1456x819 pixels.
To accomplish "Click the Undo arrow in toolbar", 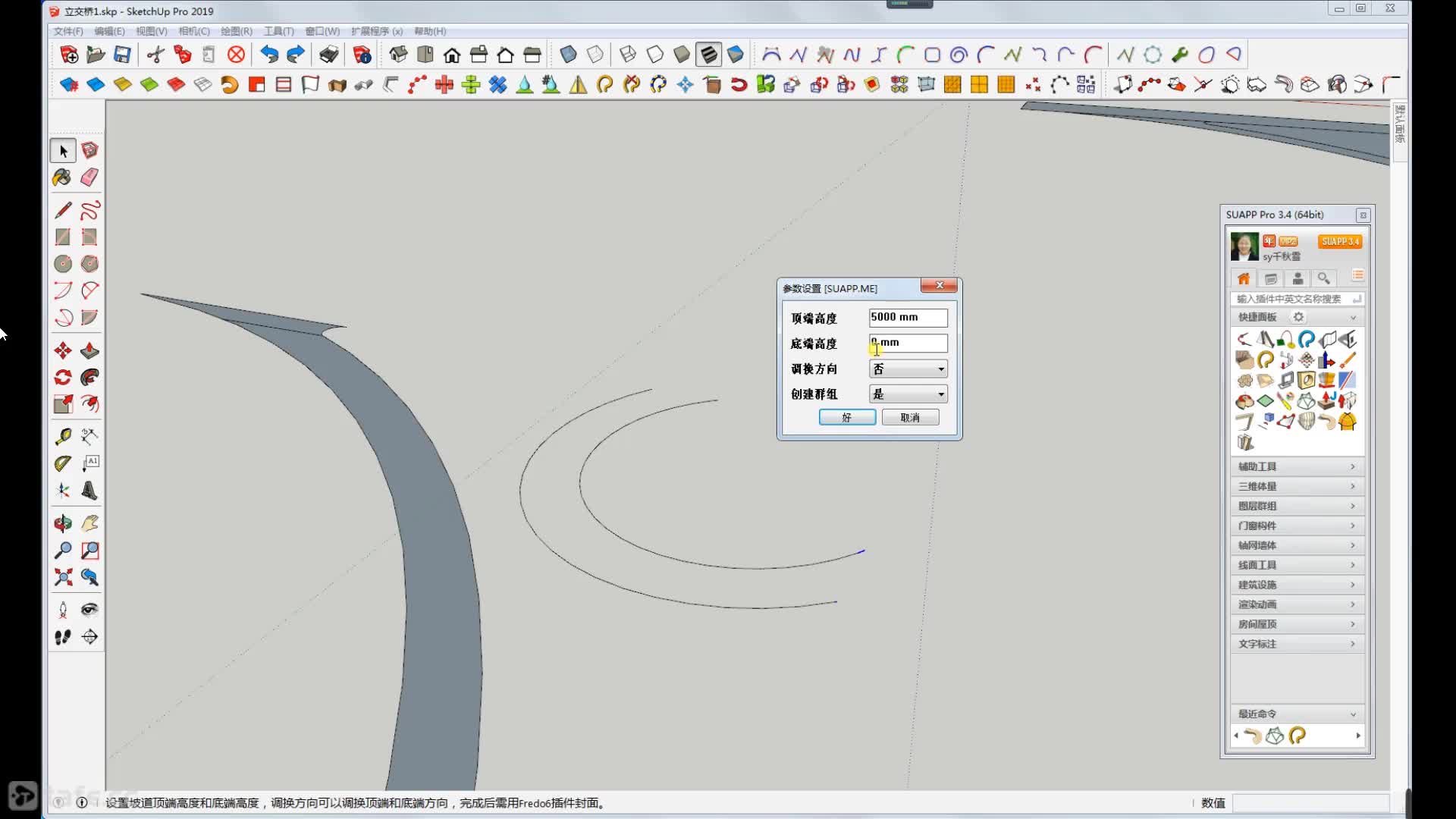I will click(269, 55).
